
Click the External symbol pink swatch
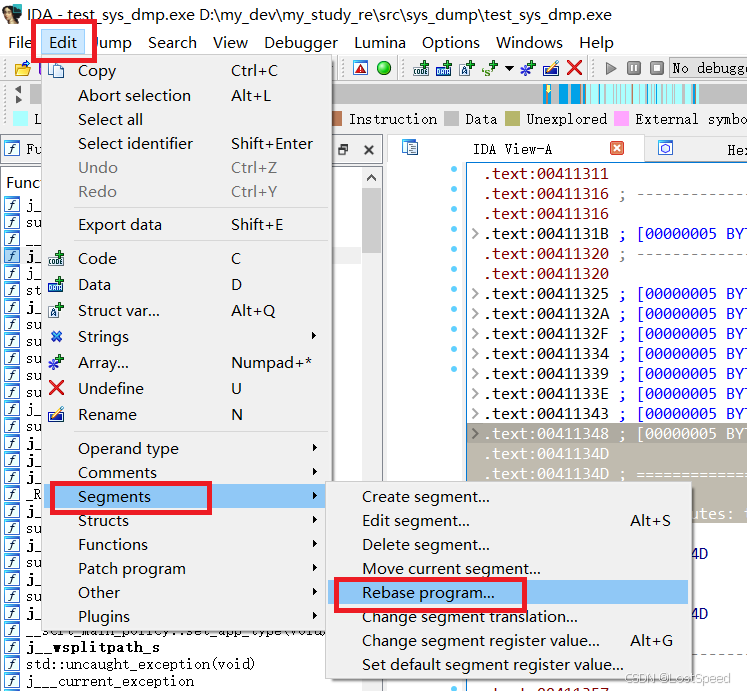point(621,119)
